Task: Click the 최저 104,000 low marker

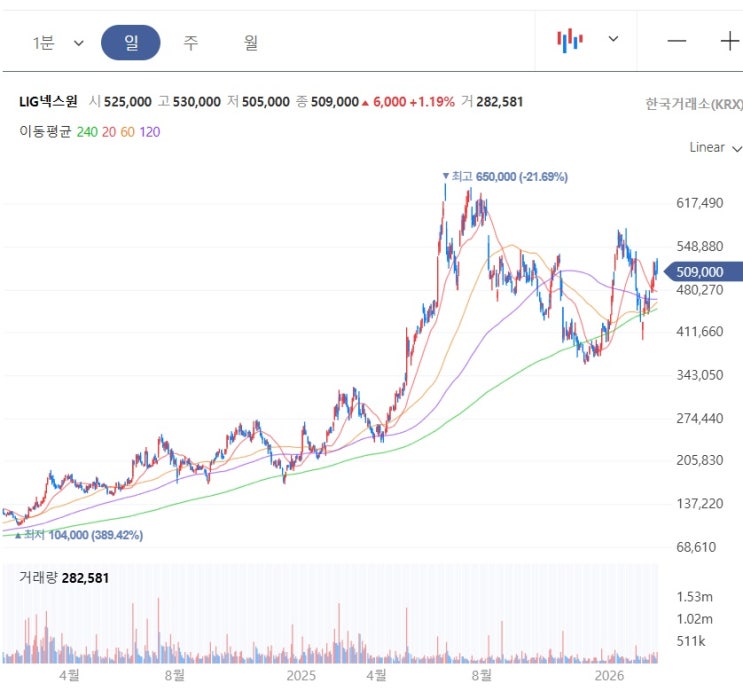Action: (83, 535)
